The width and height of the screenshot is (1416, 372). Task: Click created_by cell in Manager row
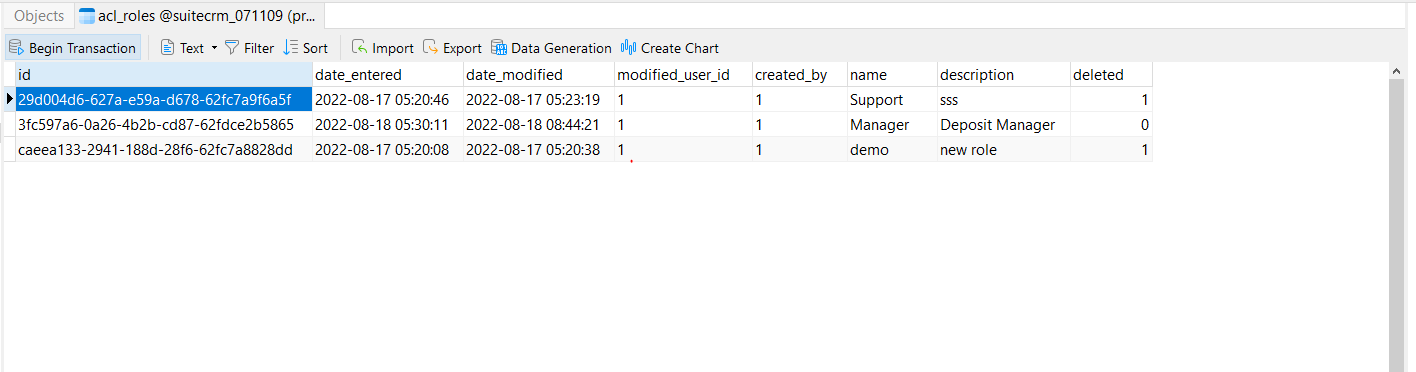pyautogui.click(x=800, y=125)
